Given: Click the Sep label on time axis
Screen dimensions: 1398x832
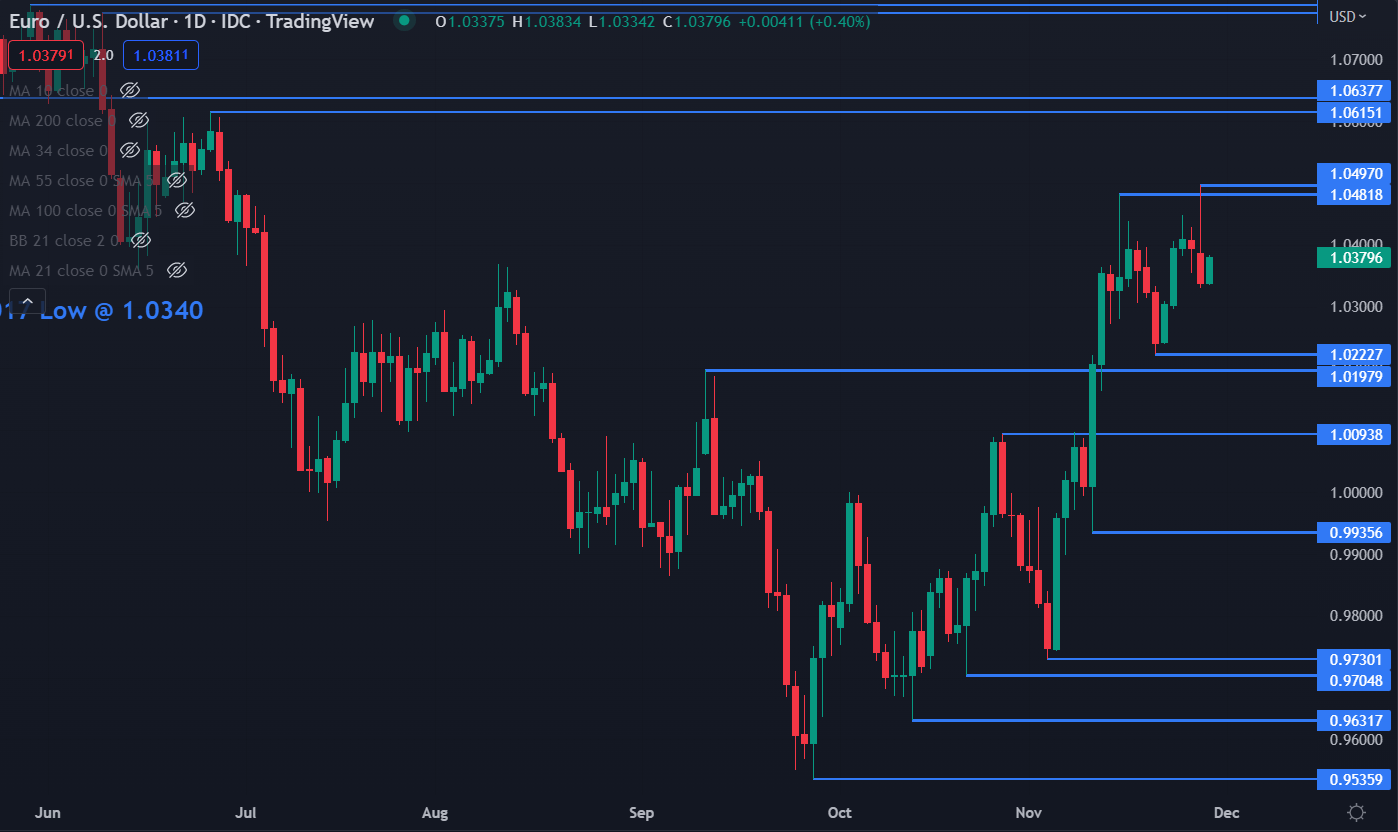Looking at the screenshot, I should 641,812.
